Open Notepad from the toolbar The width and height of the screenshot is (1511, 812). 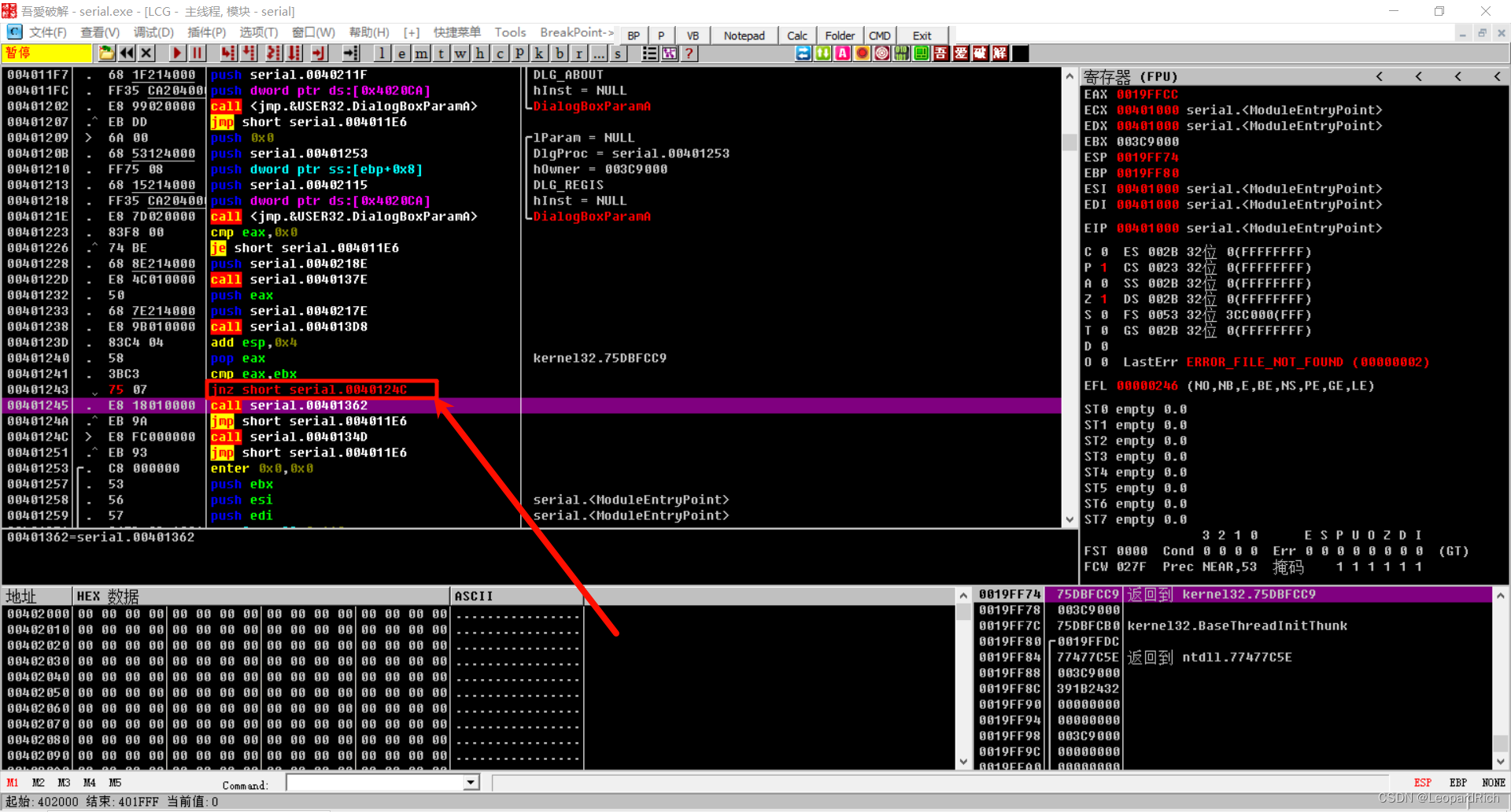(744, 35)
